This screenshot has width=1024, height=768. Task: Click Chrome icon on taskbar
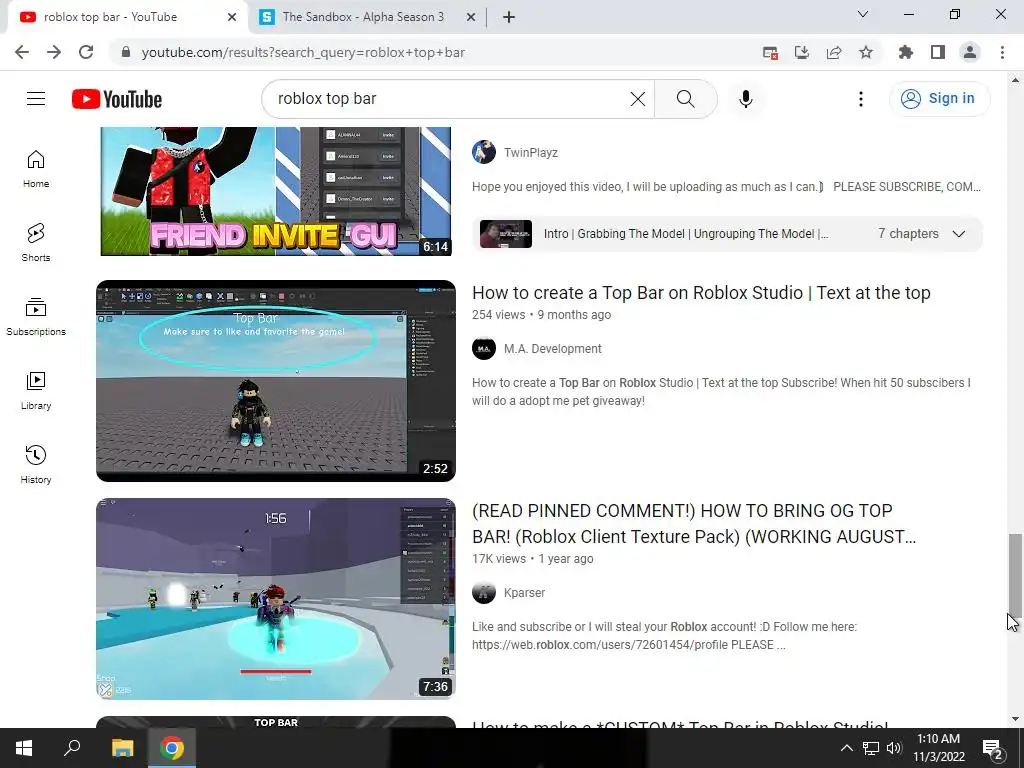pyautogui.click(x=172, y=748)
